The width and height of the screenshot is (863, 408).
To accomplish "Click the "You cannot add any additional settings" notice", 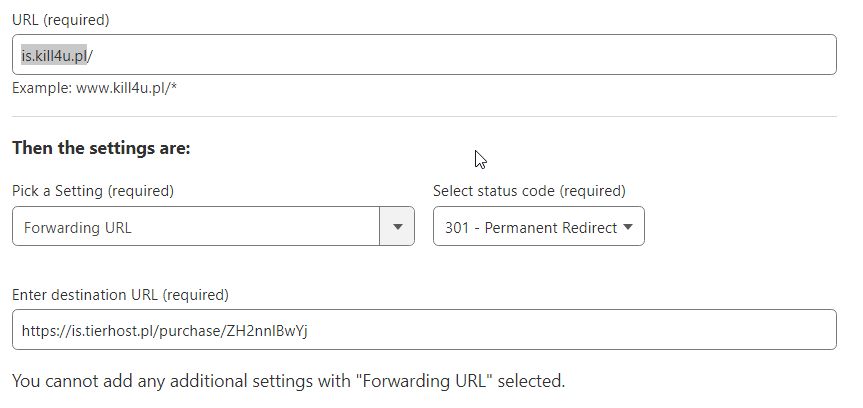I will coord(288,381).
